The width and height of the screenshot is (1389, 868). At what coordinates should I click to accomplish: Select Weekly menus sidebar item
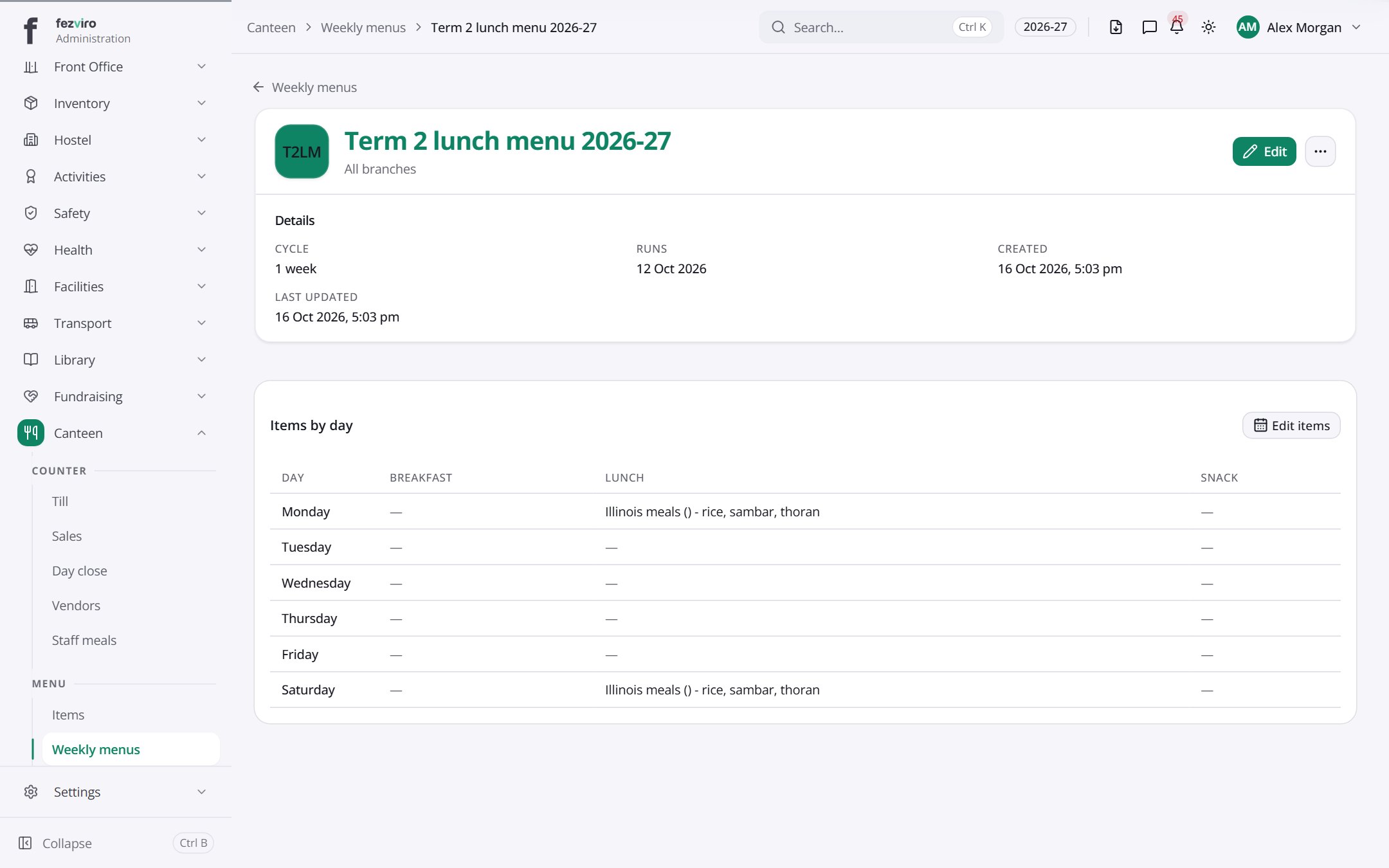coord(131,750)
